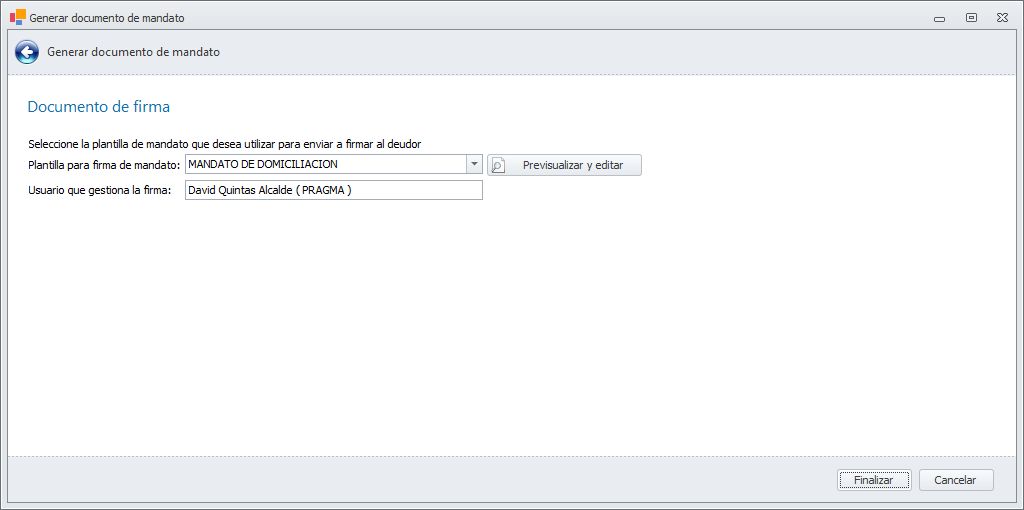Select the MANDATO DE DOMICILIACION combo box

325,164
